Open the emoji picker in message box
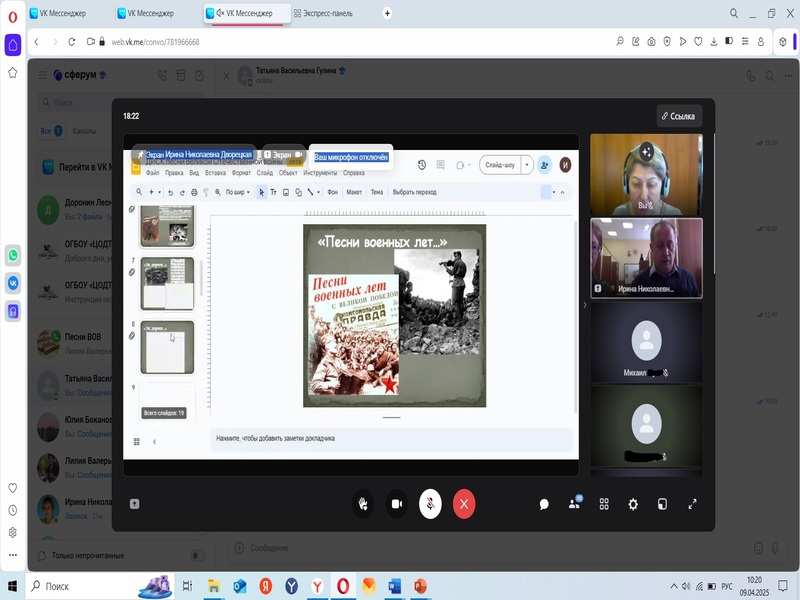 758,548
